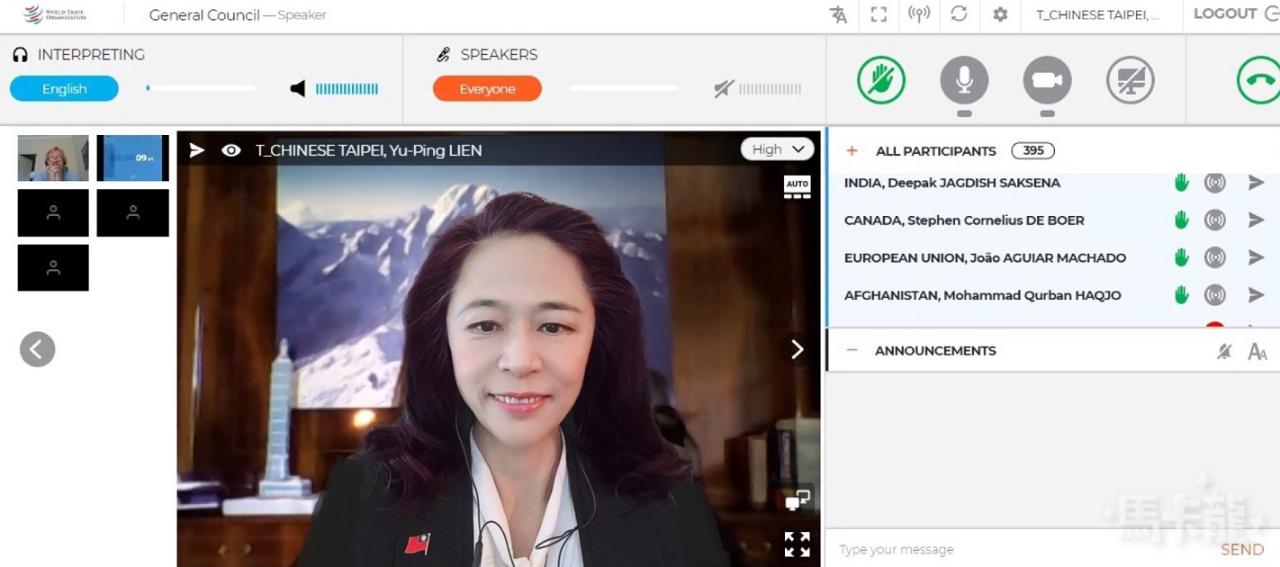Adjust the interpreting volume slider
The image size is (1280, 567).
[x=200, y=88]
